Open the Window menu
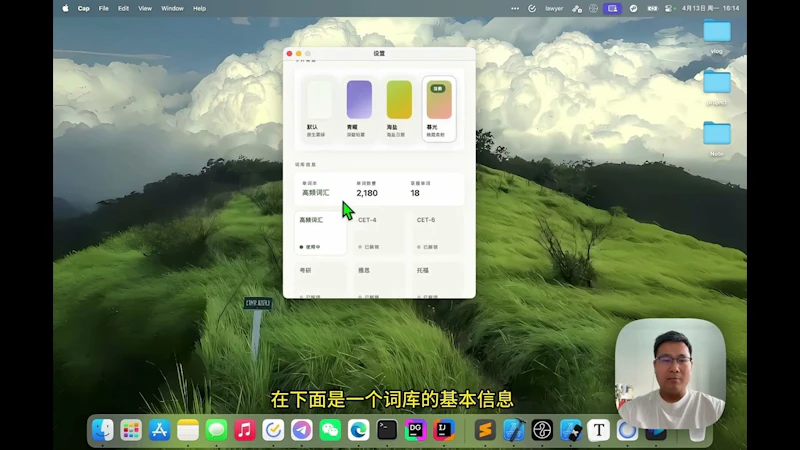This screenshot has height=450, width=800. (x=172, y=8)
